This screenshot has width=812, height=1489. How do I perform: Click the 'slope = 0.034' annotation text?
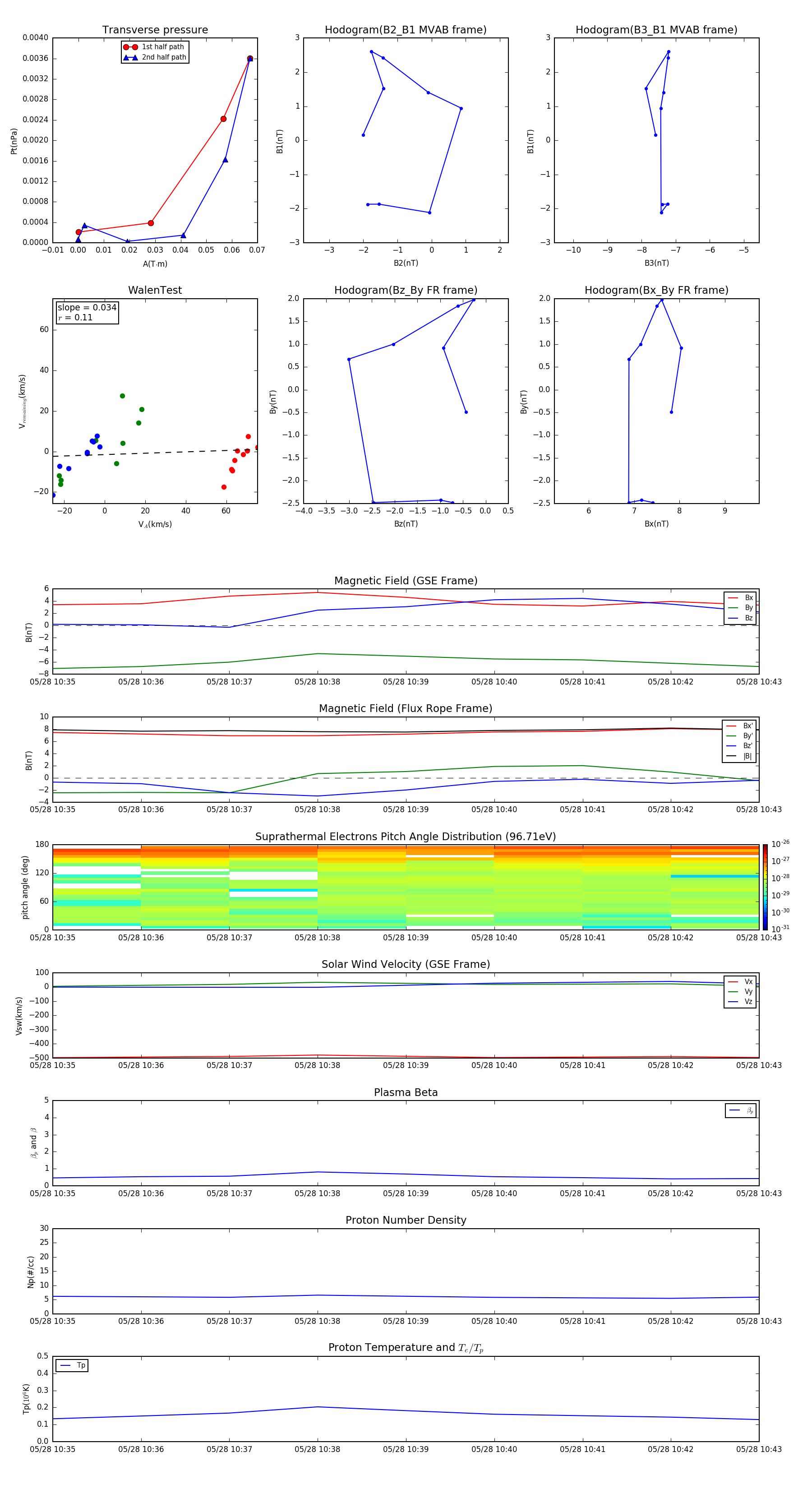(87, 308)
